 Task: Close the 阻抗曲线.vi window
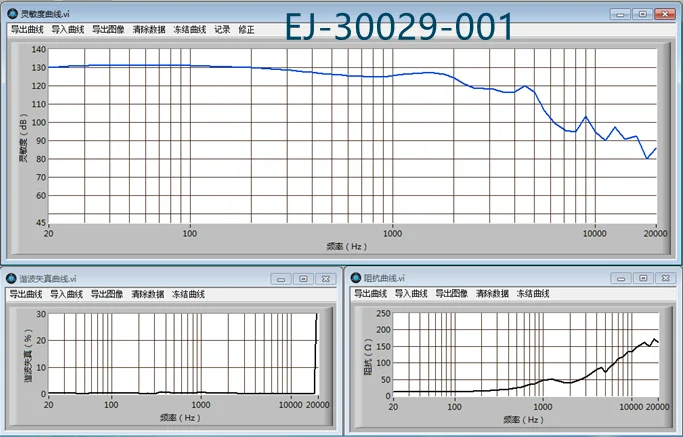666,278
